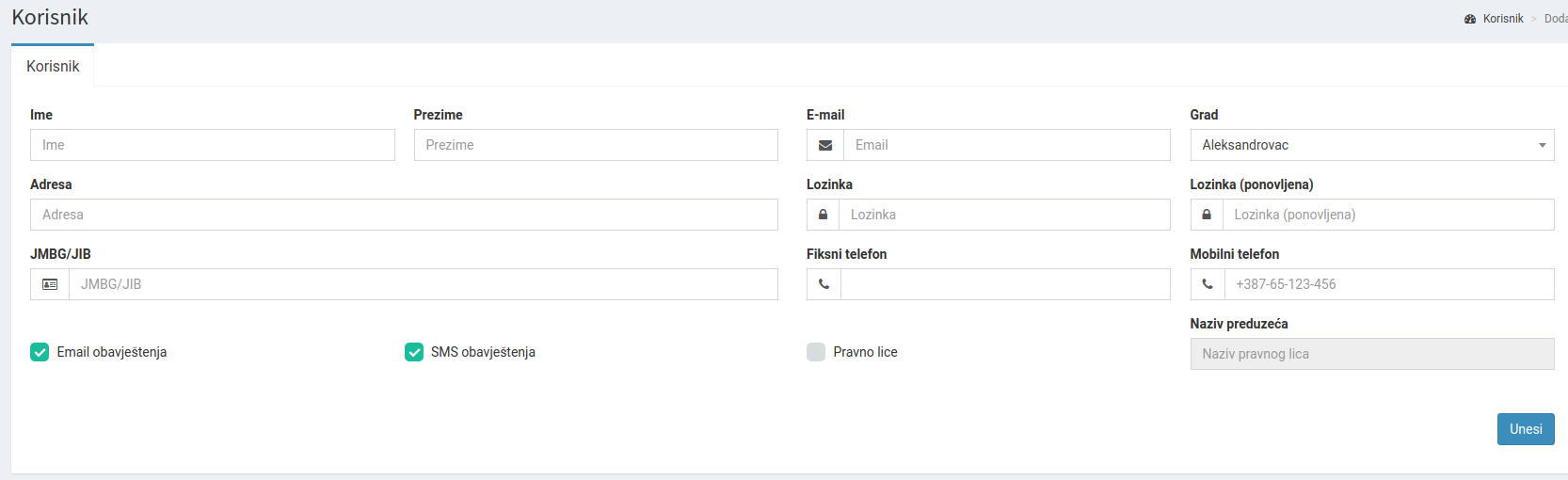This screenshot has width=1568, height=480.
Task: Focus the Prezime input field
Action: pyautogui.click(x=596, y=145)
